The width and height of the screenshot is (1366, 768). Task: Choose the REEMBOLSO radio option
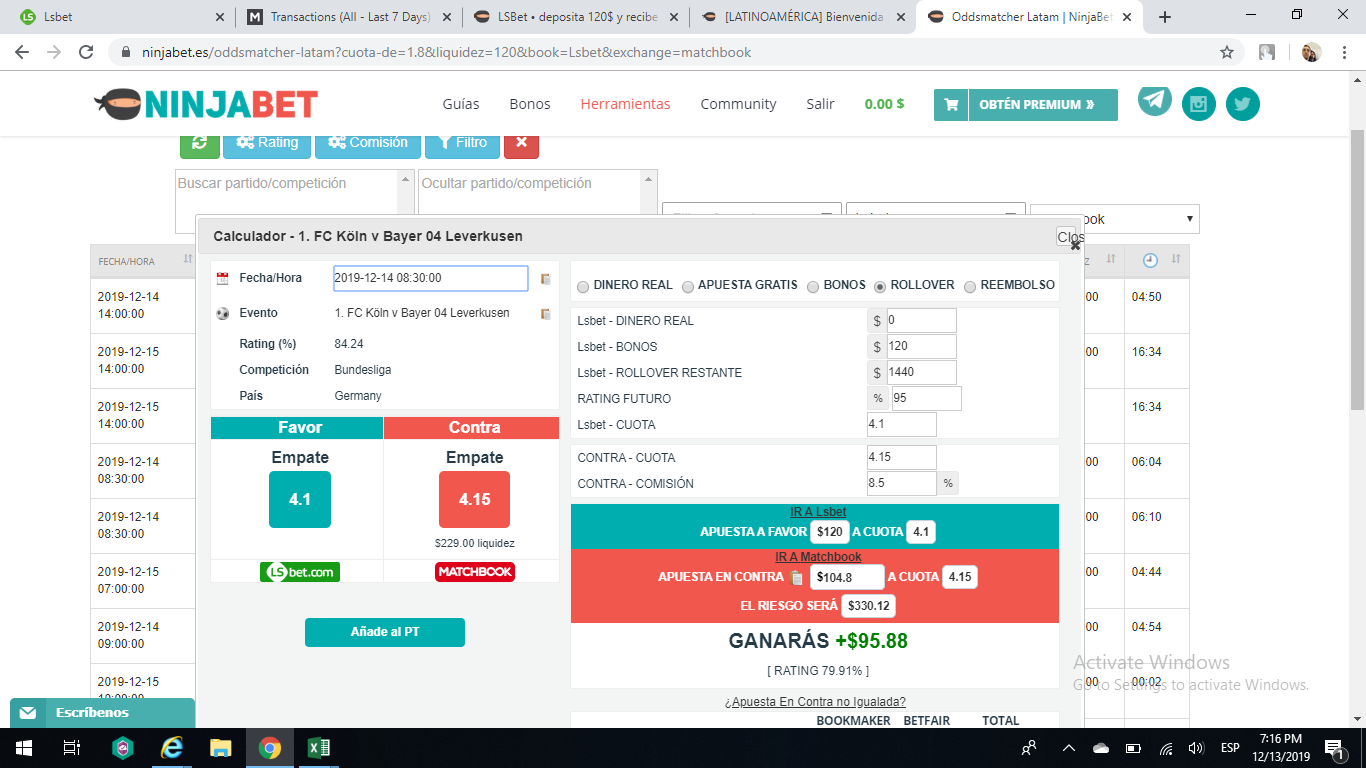pos(970,286)
